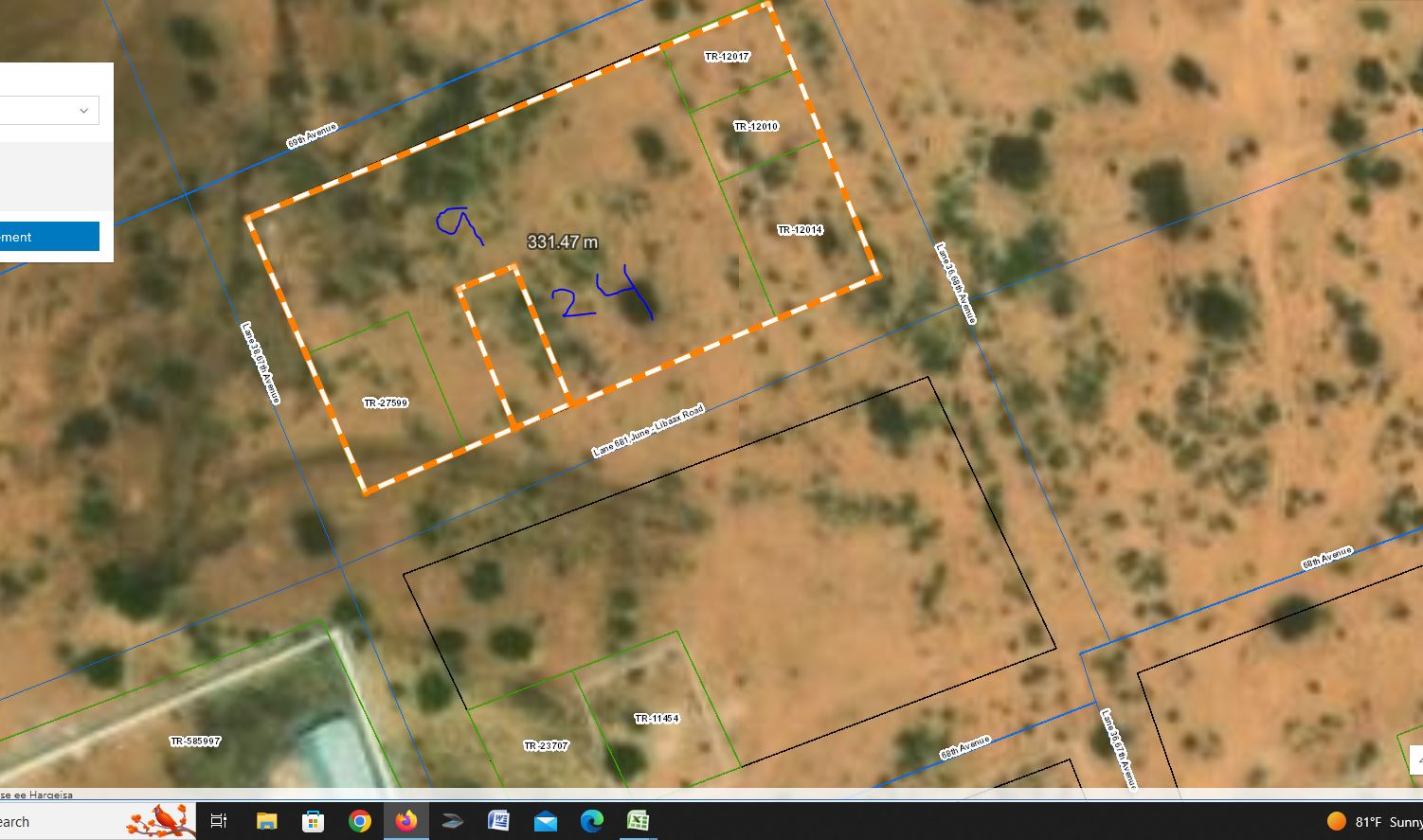Switch to Excel in the taskbar
Image resolution: width=1423 pixels, height=840 pixels.
point(638,821)
